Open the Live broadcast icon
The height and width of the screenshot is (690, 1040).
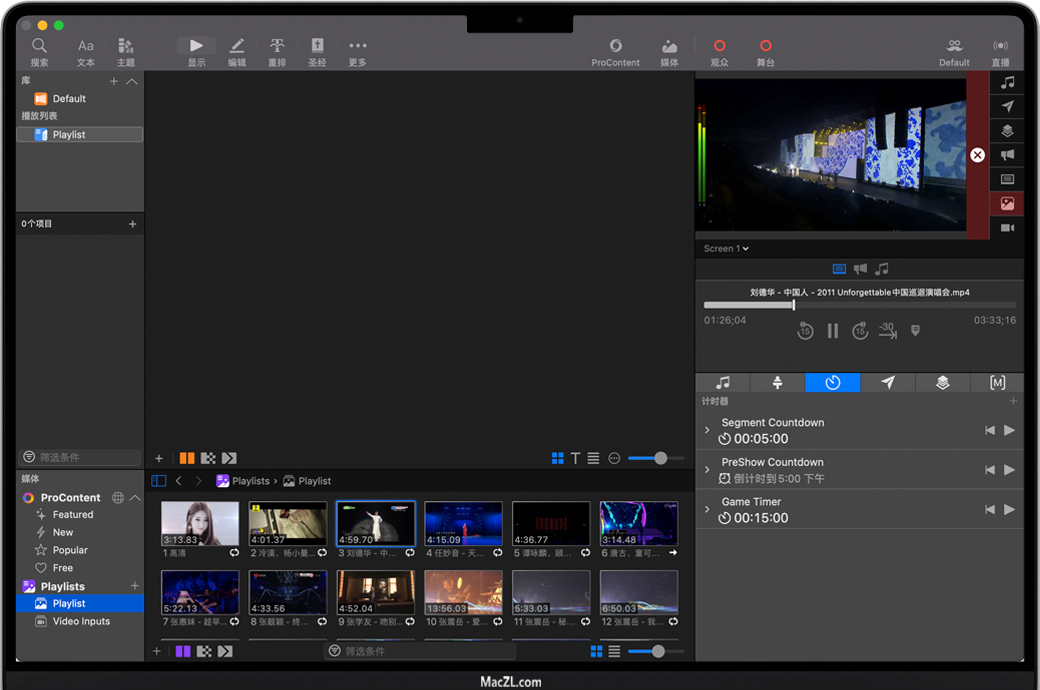1000,46
